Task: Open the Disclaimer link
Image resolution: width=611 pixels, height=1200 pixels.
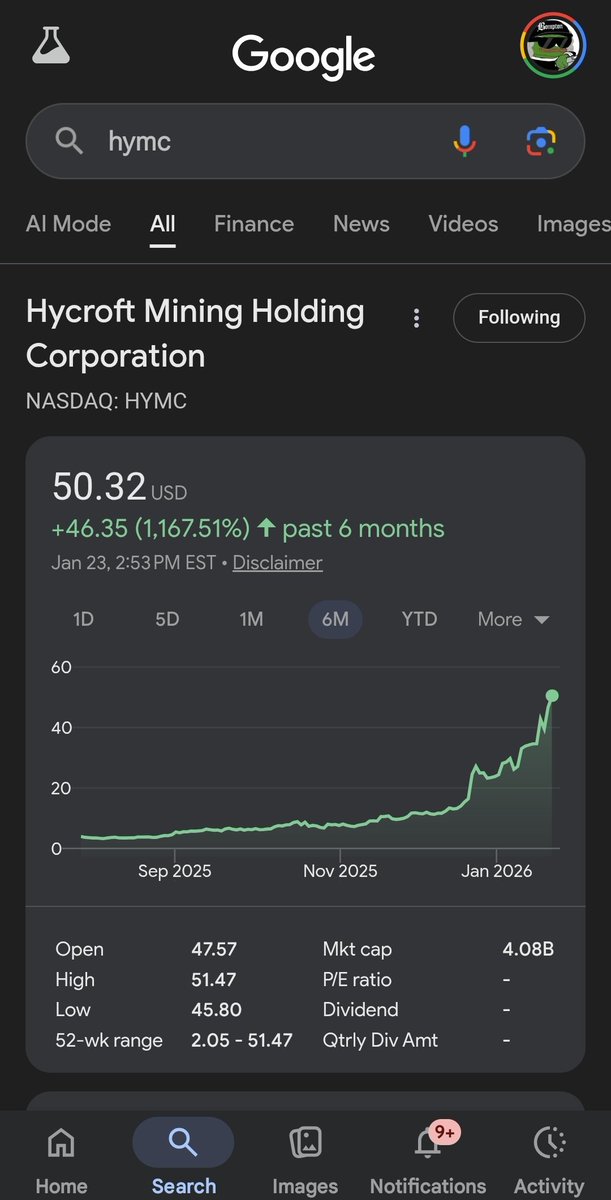Action: tap(277, 563)
